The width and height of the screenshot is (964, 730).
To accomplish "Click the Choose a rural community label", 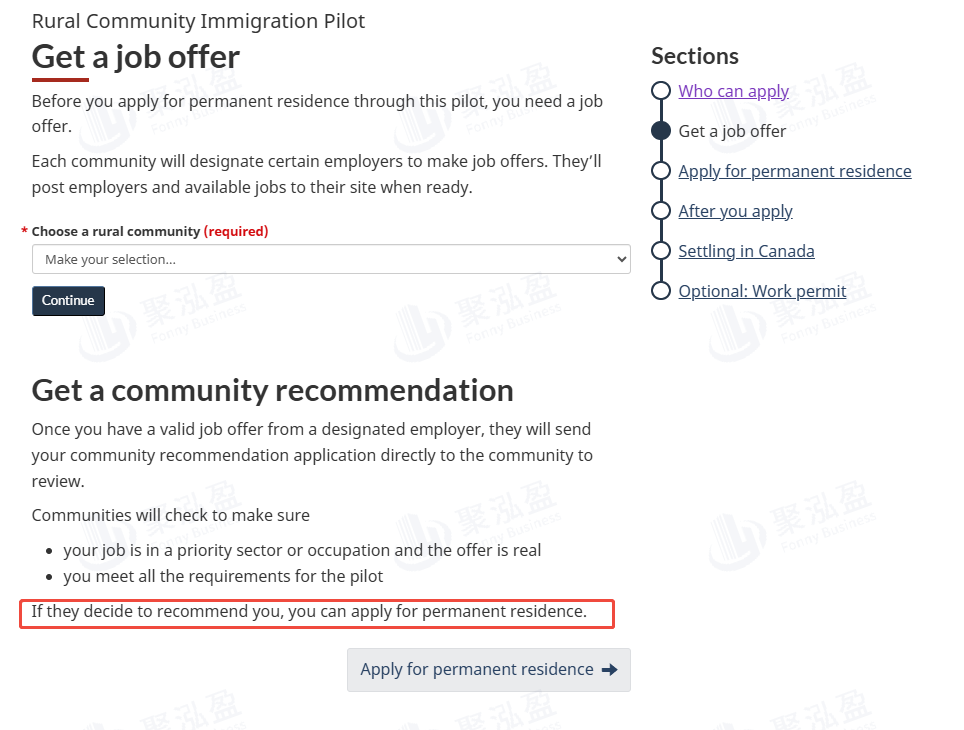I will coord(116,231).
